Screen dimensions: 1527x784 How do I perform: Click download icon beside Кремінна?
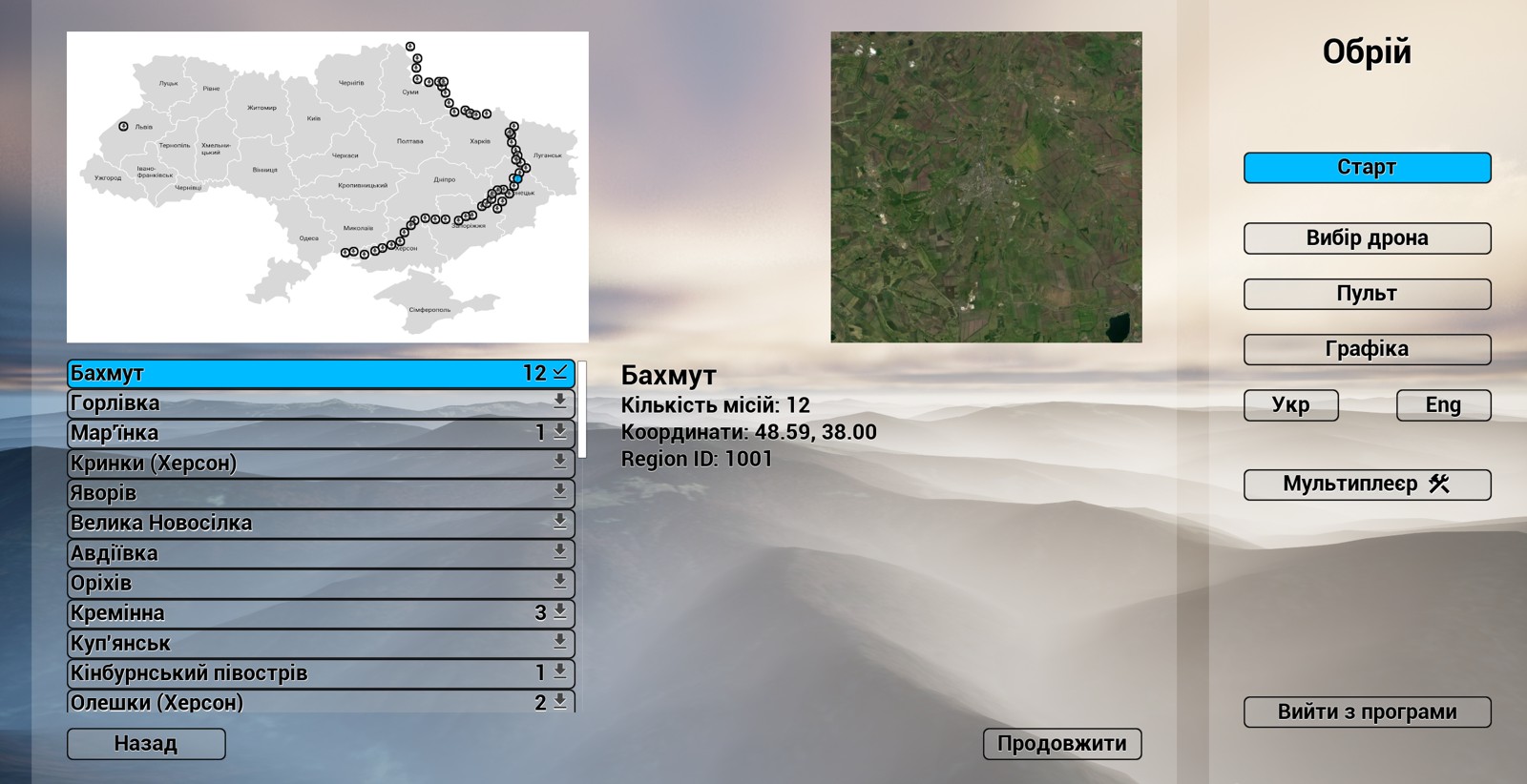pos(560,612)
